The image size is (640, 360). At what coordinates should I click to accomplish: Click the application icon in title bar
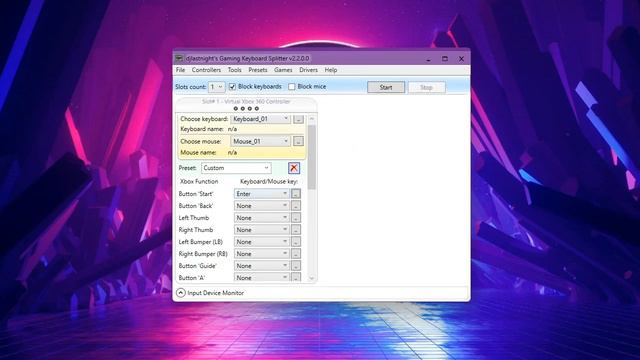pos(179,58)
